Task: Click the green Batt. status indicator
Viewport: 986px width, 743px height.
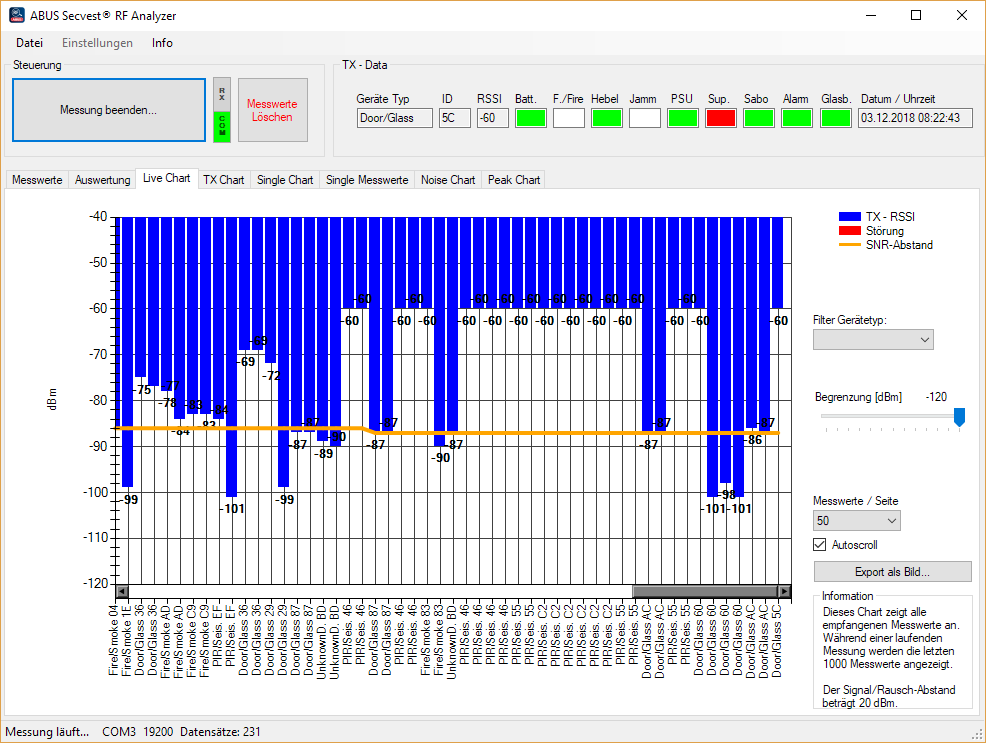Action: tap(531, 118)
